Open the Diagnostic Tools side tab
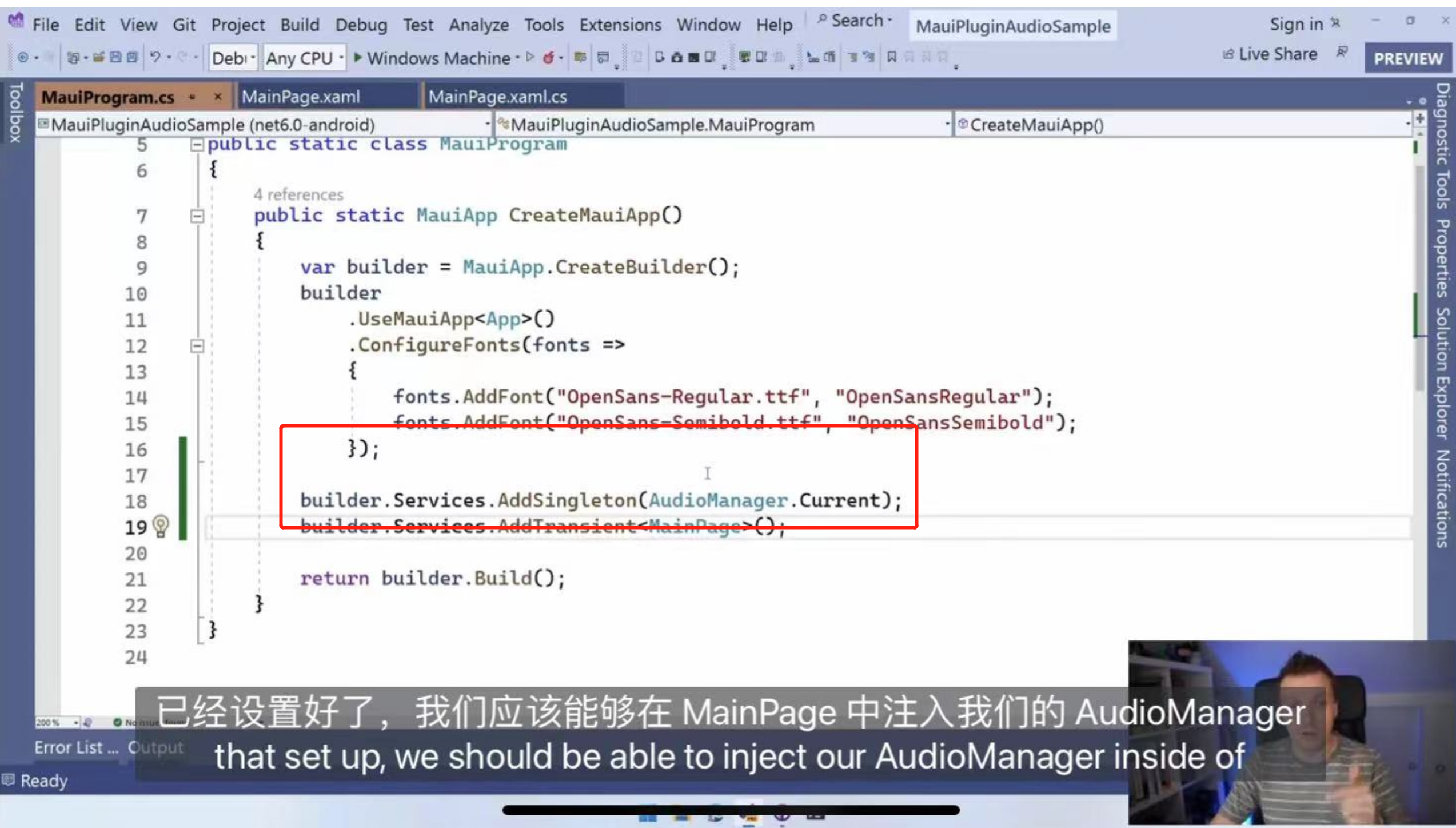 pos(1443,146)
